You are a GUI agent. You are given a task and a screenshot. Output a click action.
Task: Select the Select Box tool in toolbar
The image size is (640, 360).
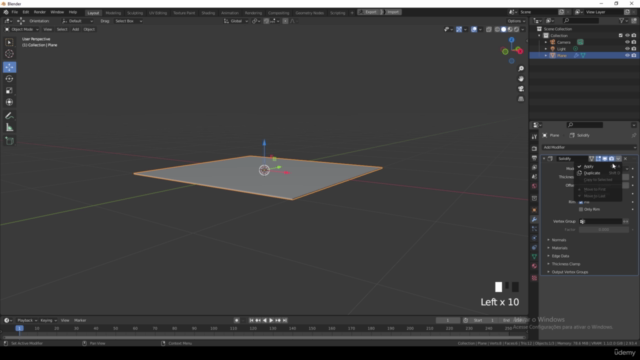coord(9,42)
